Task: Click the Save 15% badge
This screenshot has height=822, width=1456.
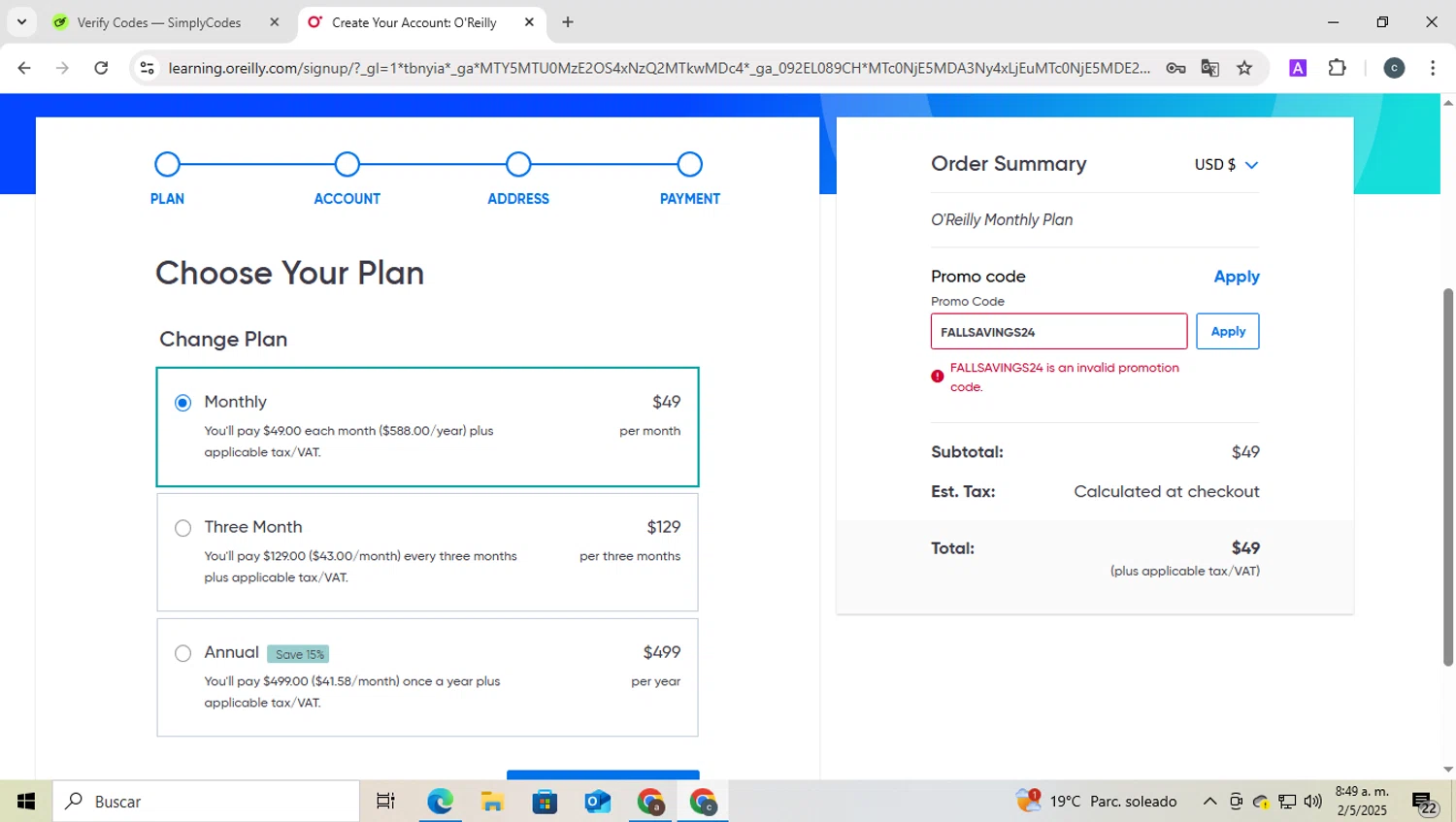Action: (299, 655)
